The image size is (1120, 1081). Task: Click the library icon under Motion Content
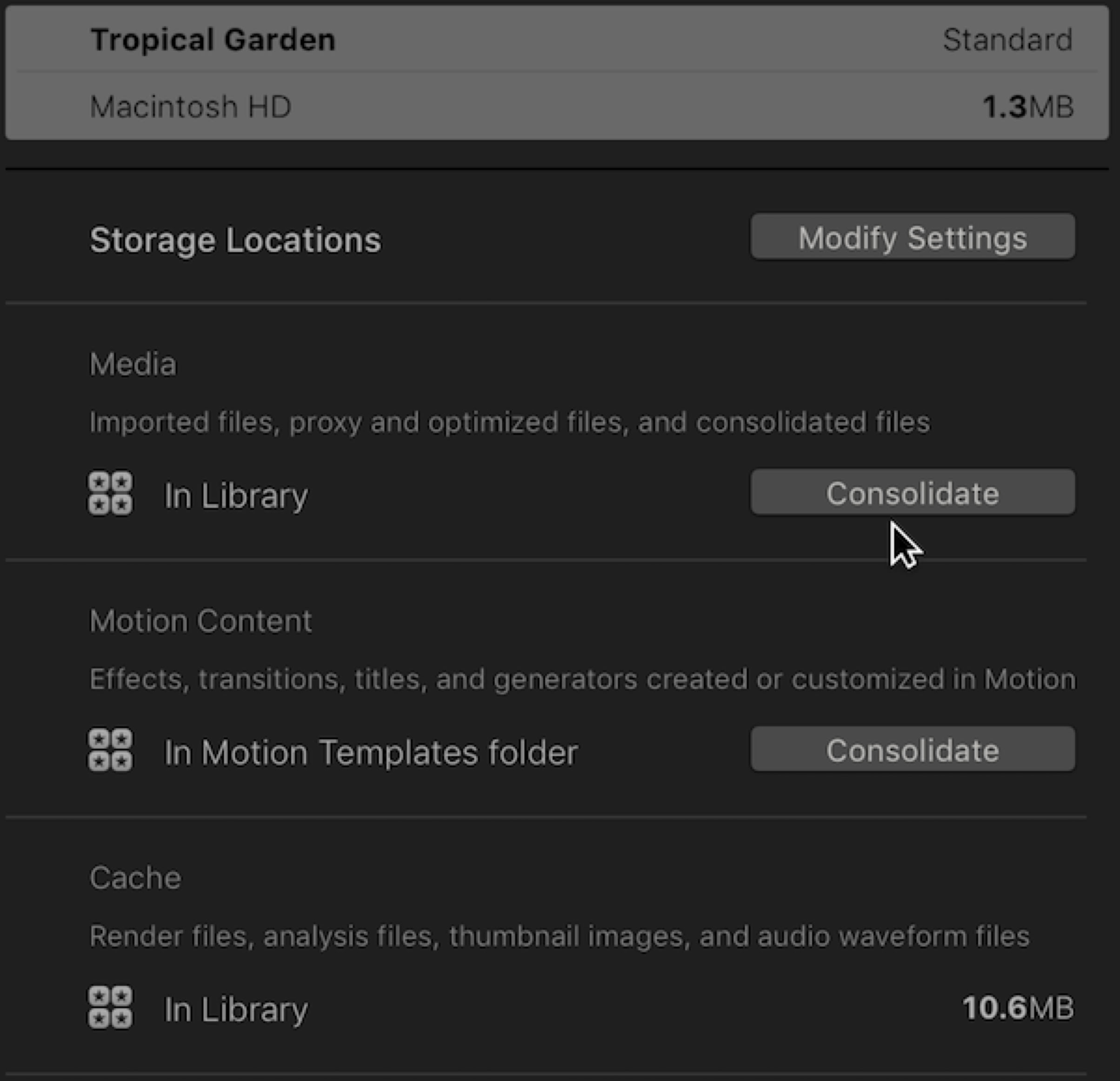pyautogui.click(x=110, y=750)
